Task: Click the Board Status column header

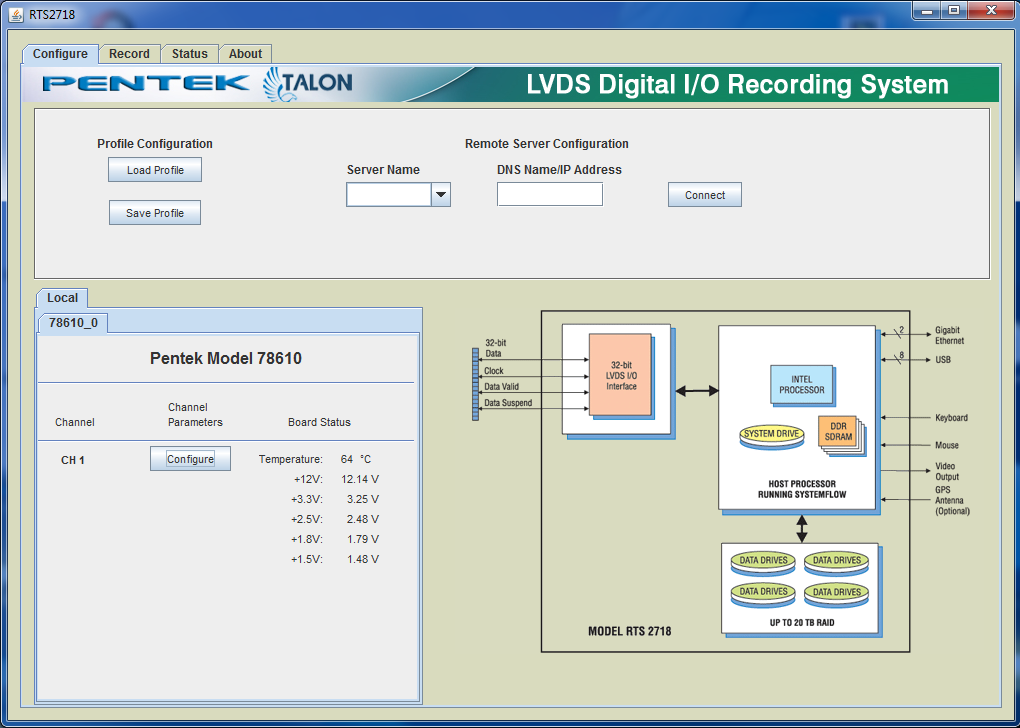Action: (319, 422)
